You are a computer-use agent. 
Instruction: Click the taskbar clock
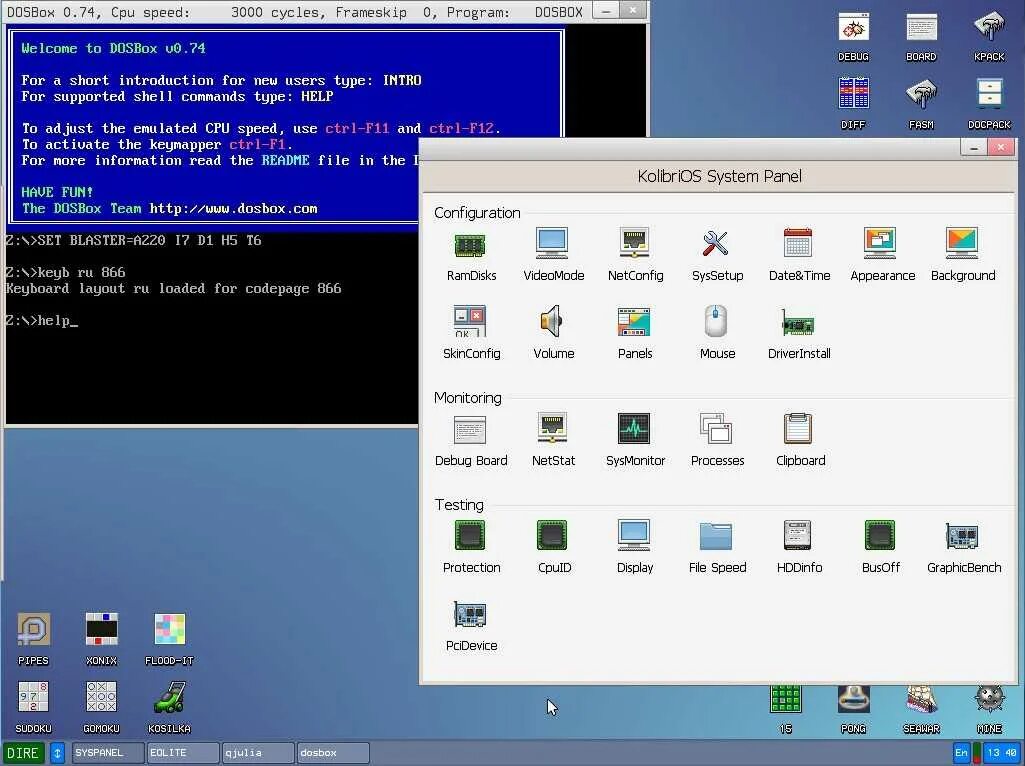[x=1001, y=753]
